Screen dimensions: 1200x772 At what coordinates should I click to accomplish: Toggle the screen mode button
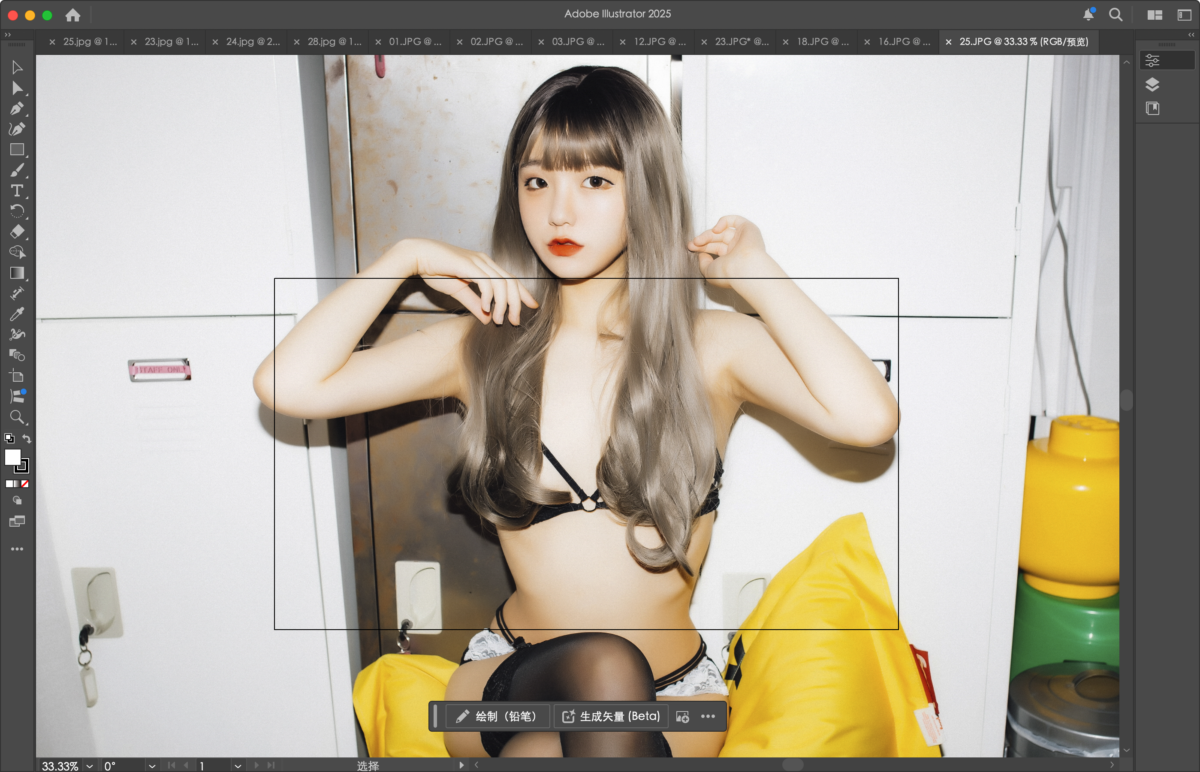point(17,521)
